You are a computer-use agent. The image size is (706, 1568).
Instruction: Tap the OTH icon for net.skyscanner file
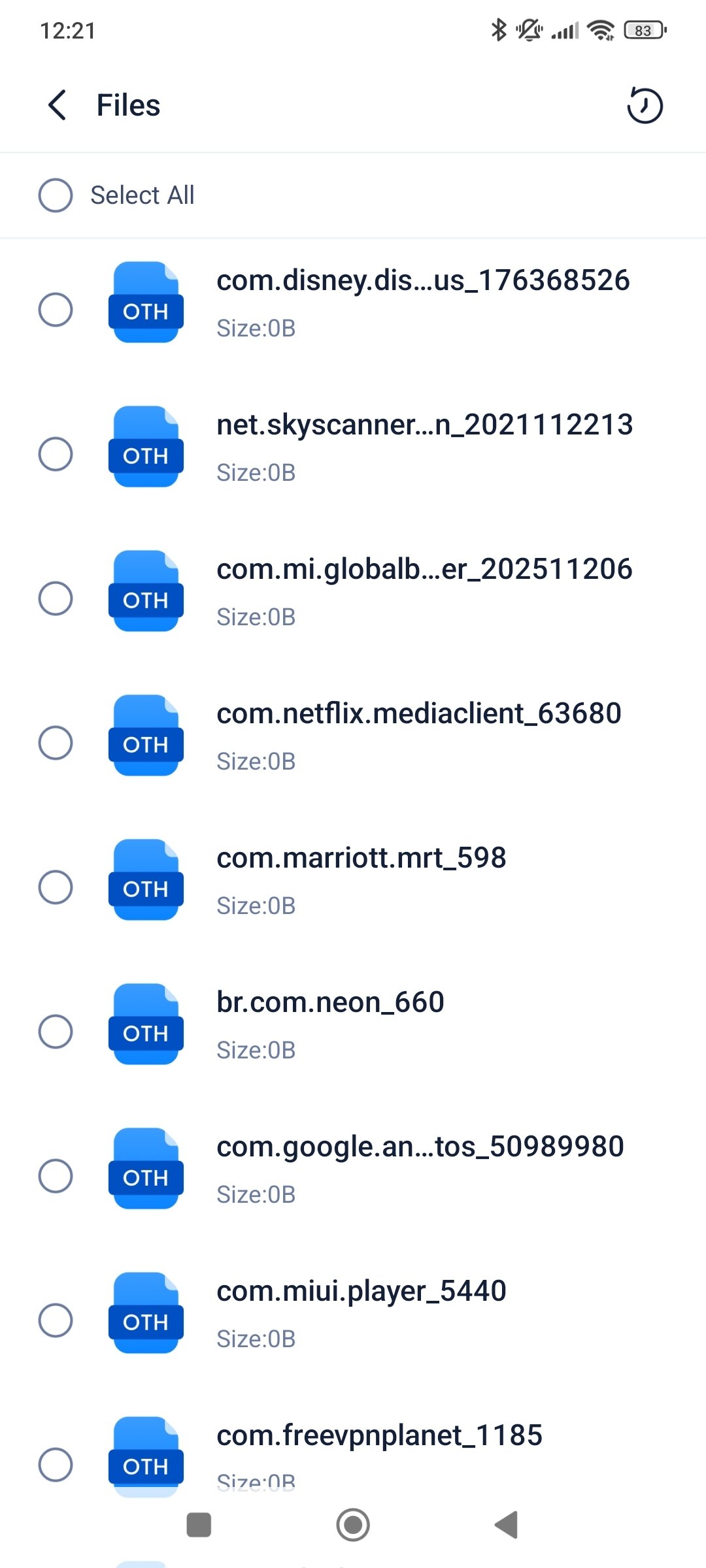pyautogui.click(x=146, y=447)
